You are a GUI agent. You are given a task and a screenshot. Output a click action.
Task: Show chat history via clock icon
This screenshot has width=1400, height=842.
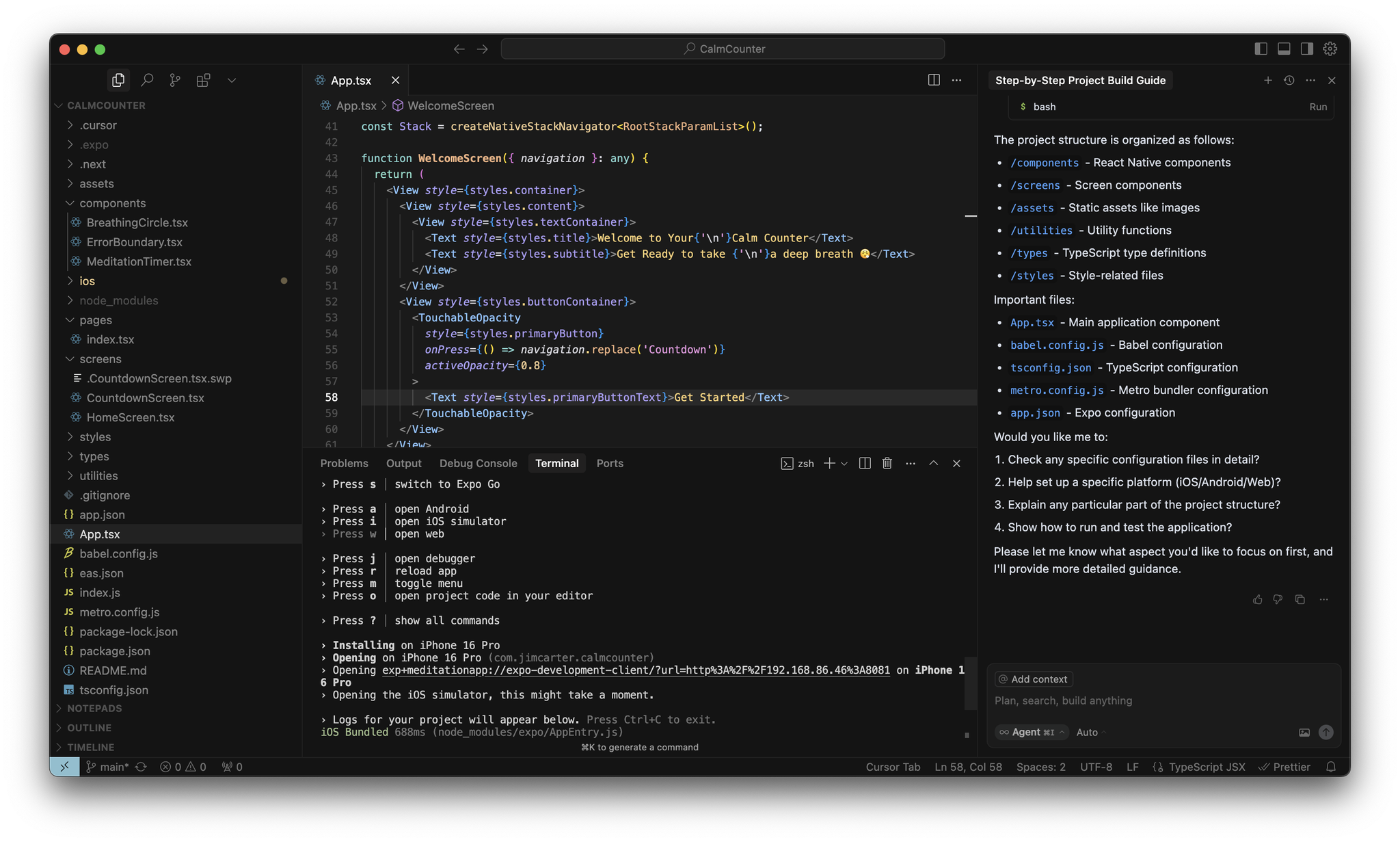(1289, 80)
